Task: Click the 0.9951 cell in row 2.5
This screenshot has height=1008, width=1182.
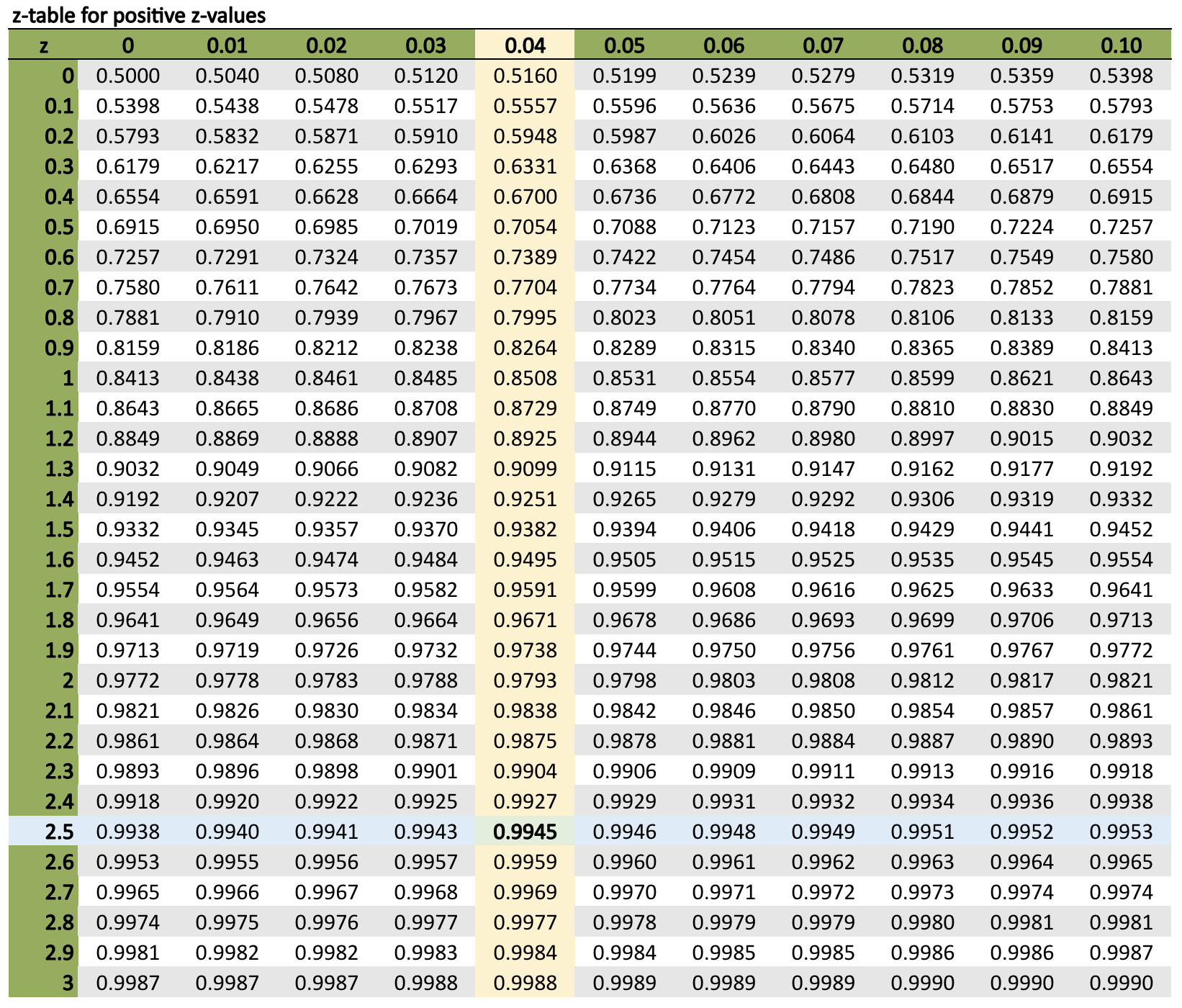Action: coord(922,832)
